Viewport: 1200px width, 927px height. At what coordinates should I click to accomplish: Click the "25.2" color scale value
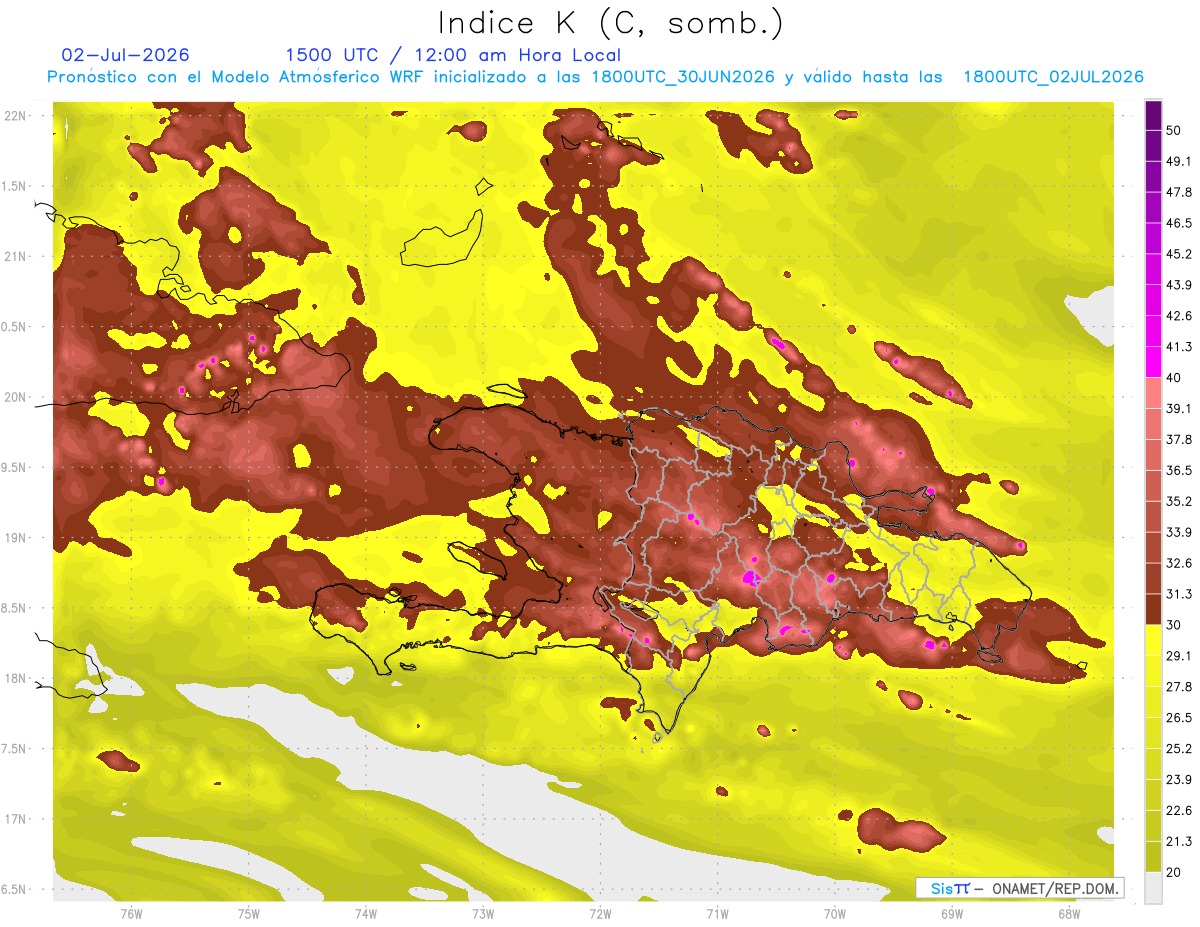(1179, 748)
